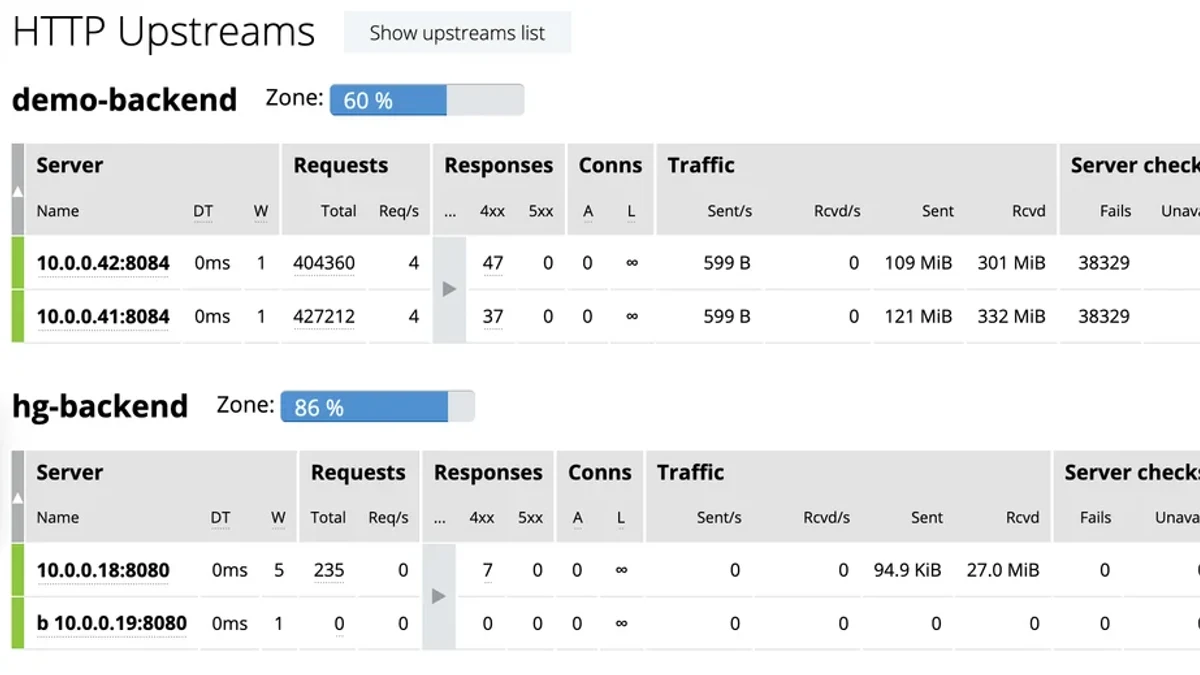This screenshot has height=675, width=1200.
Task: Click total requests value 404360
Action: 324,263
